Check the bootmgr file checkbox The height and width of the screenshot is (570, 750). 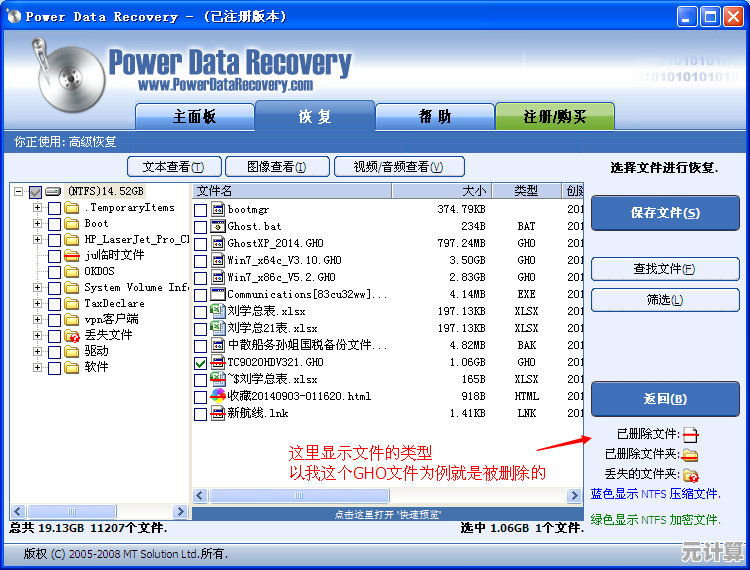coord(201,210)
